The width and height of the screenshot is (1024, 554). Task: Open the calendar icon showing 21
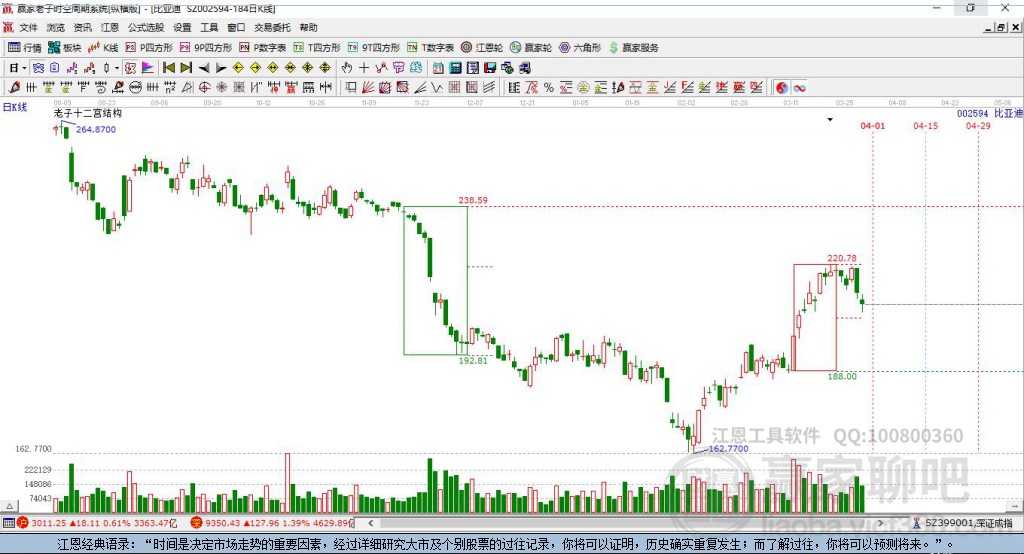(438, 68)
